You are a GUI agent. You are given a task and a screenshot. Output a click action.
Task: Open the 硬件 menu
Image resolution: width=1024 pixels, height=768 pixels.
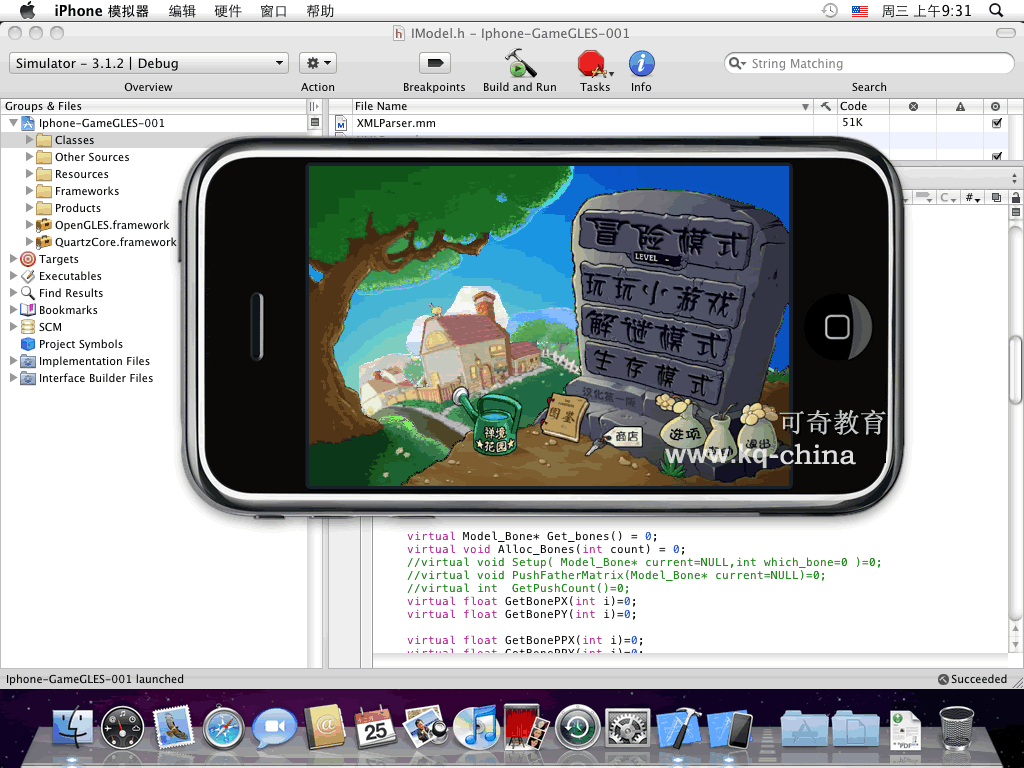click(x=228, y=11)
